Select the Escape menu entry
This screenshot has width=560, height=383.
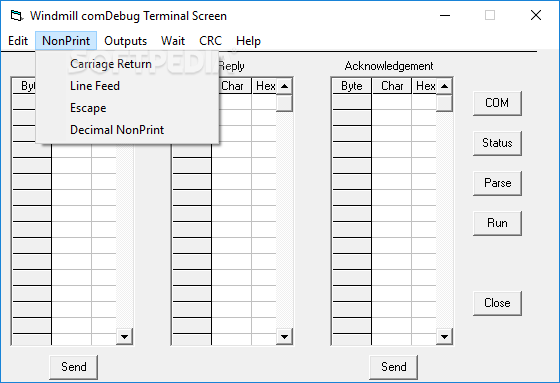[x=128, y=108]
